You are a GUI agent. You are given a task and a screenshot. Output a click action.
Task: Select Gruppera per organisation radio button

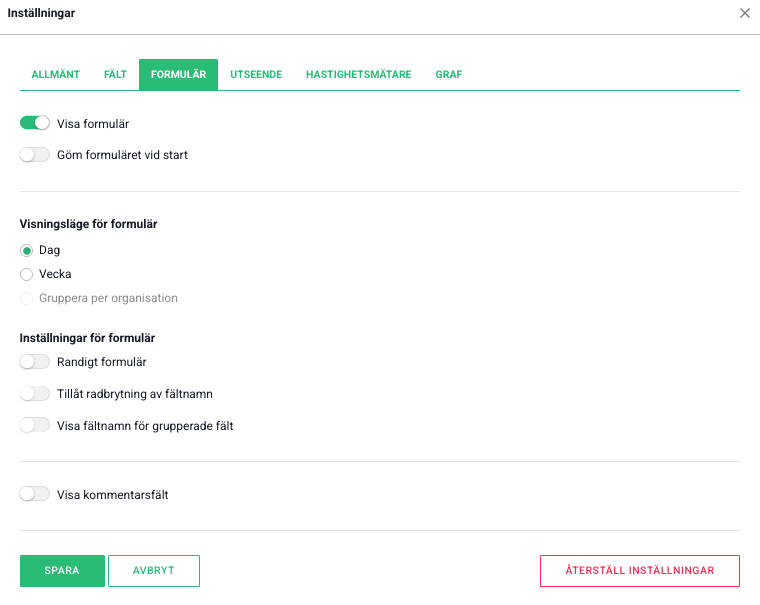(x=27, y=298)
